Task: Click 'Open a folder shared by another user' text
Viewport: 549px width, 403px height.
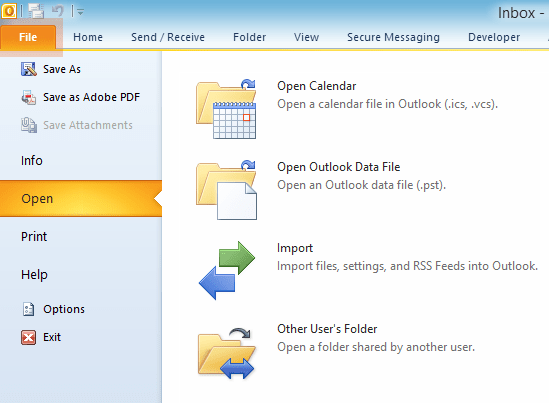Action: click(x=376, y=347)
